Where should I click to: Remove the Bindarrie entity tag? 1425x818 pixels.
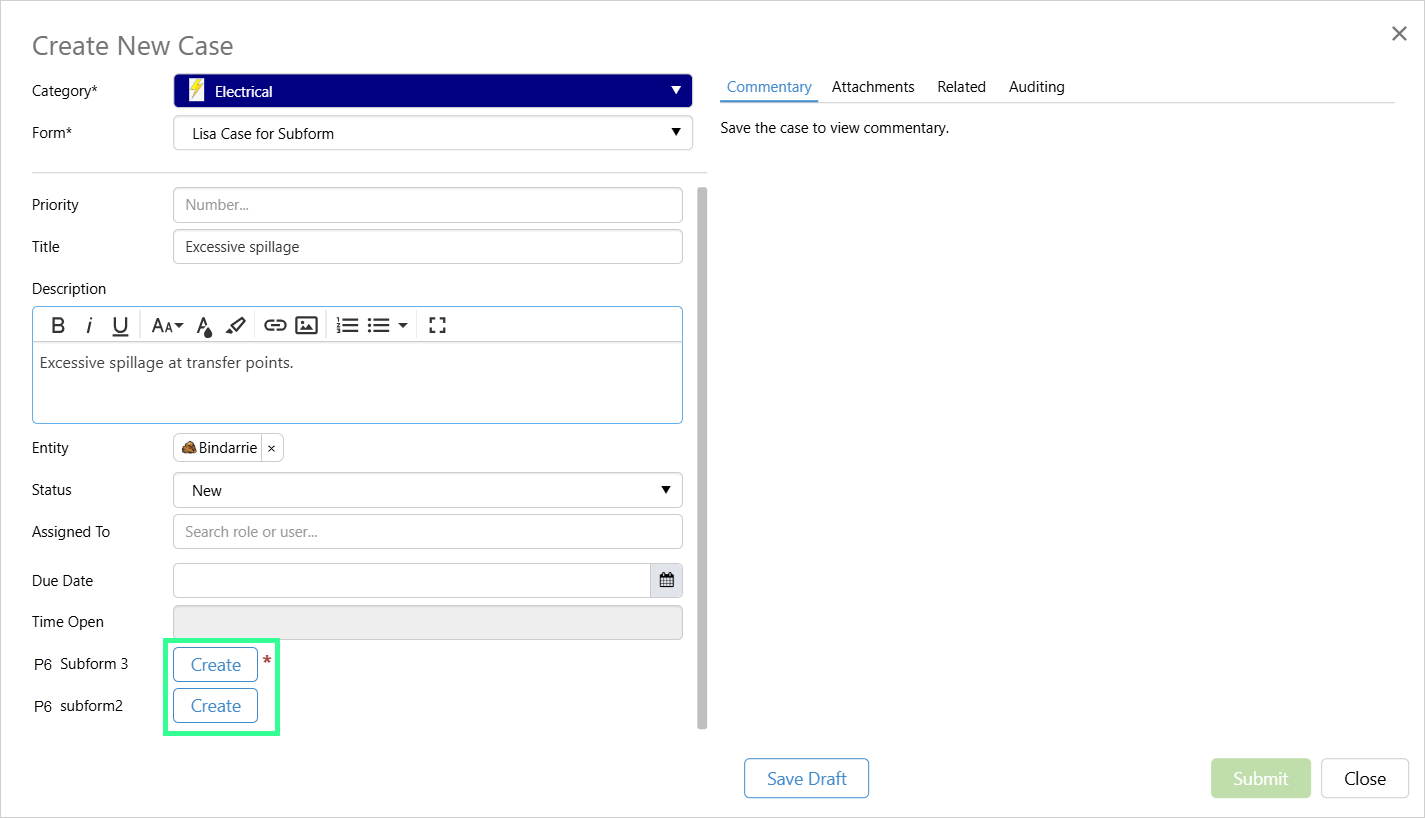[x=271, y=448]
